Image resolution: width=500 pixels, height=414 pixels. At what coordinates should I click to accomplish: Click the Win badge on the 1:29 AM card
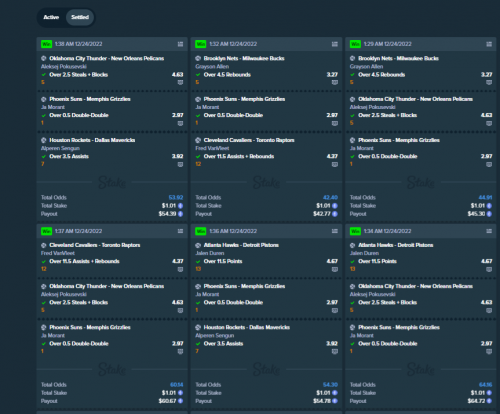(x=355, y=44)
